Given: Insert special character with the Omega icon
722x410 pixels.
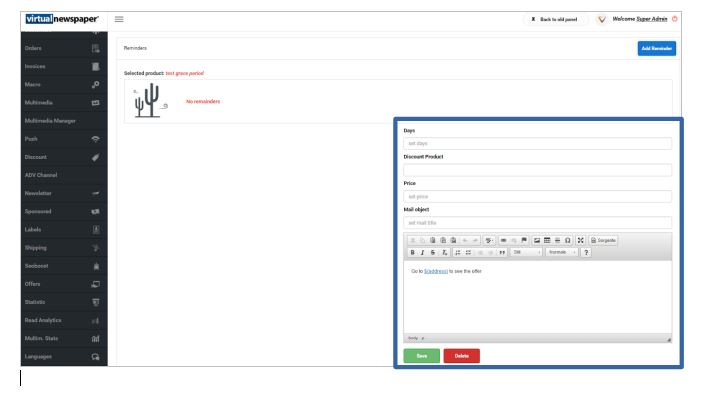Looking at the screenshot, I should point(568,241).
